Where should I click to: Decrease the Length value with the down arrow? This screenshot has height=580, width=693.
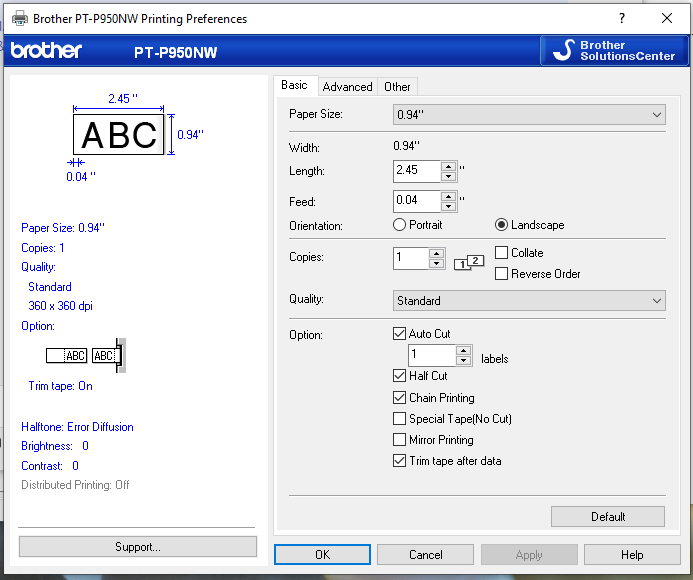(x=449, y=176)
